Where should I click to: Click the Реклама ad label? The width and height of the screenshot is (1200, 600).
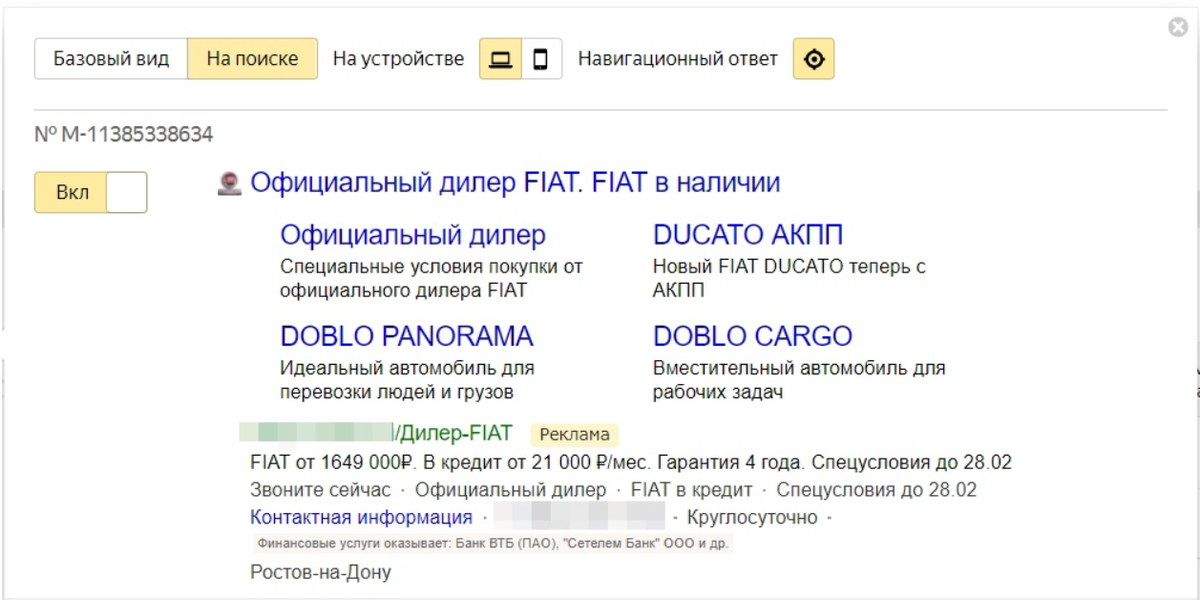coord(575,435)
